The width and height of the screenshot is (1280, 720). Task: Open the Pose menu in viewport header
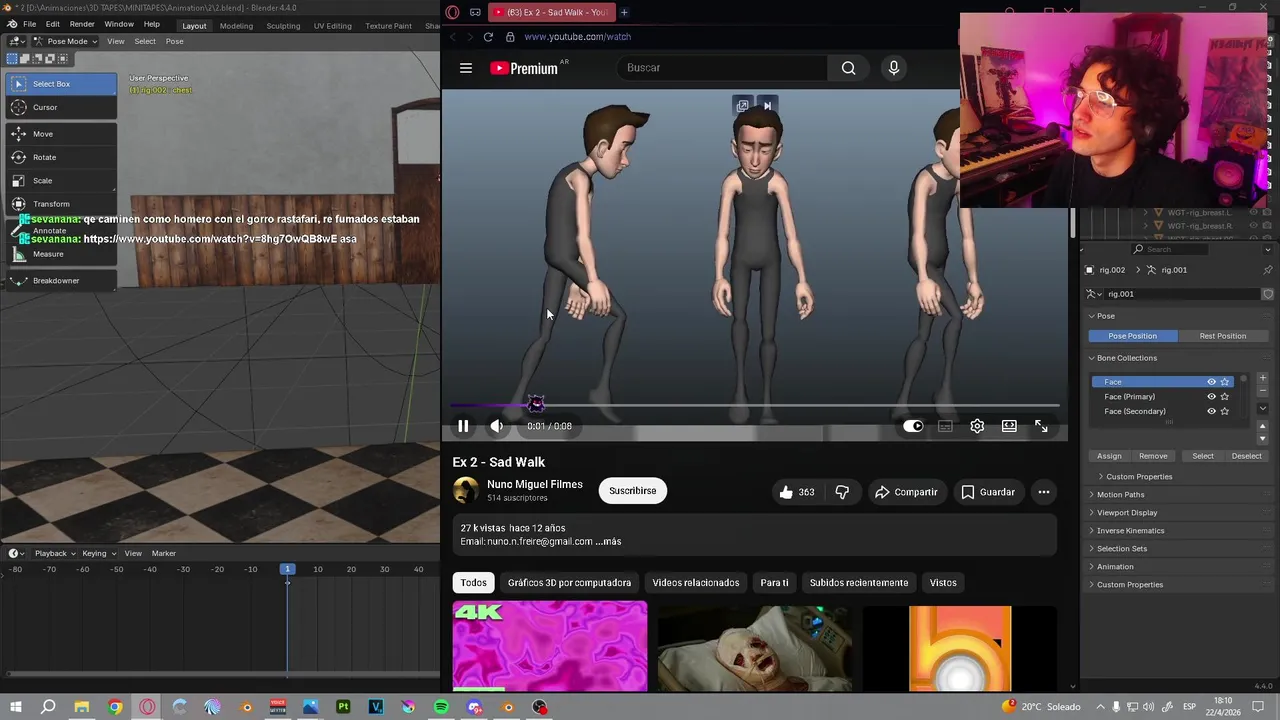point(174,41)
